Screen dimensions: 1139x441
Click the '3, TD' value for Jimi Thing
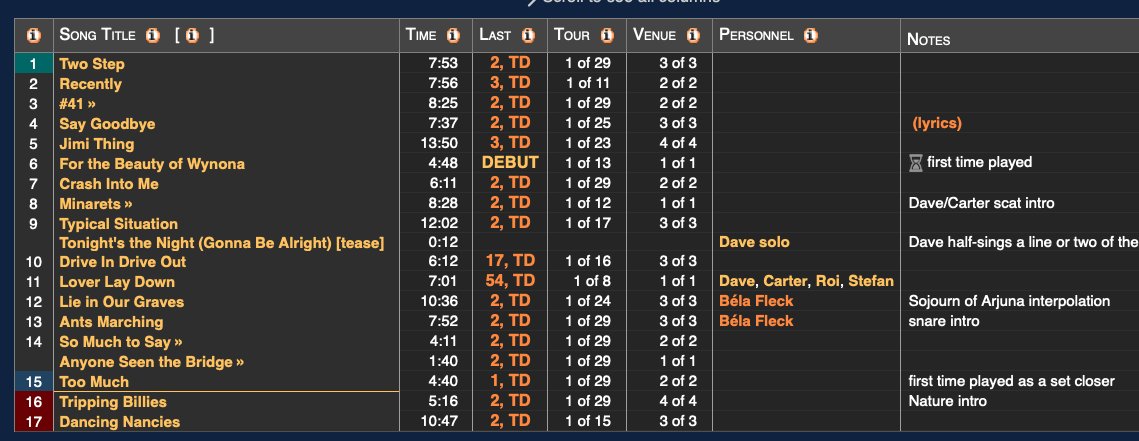point(510,142)
